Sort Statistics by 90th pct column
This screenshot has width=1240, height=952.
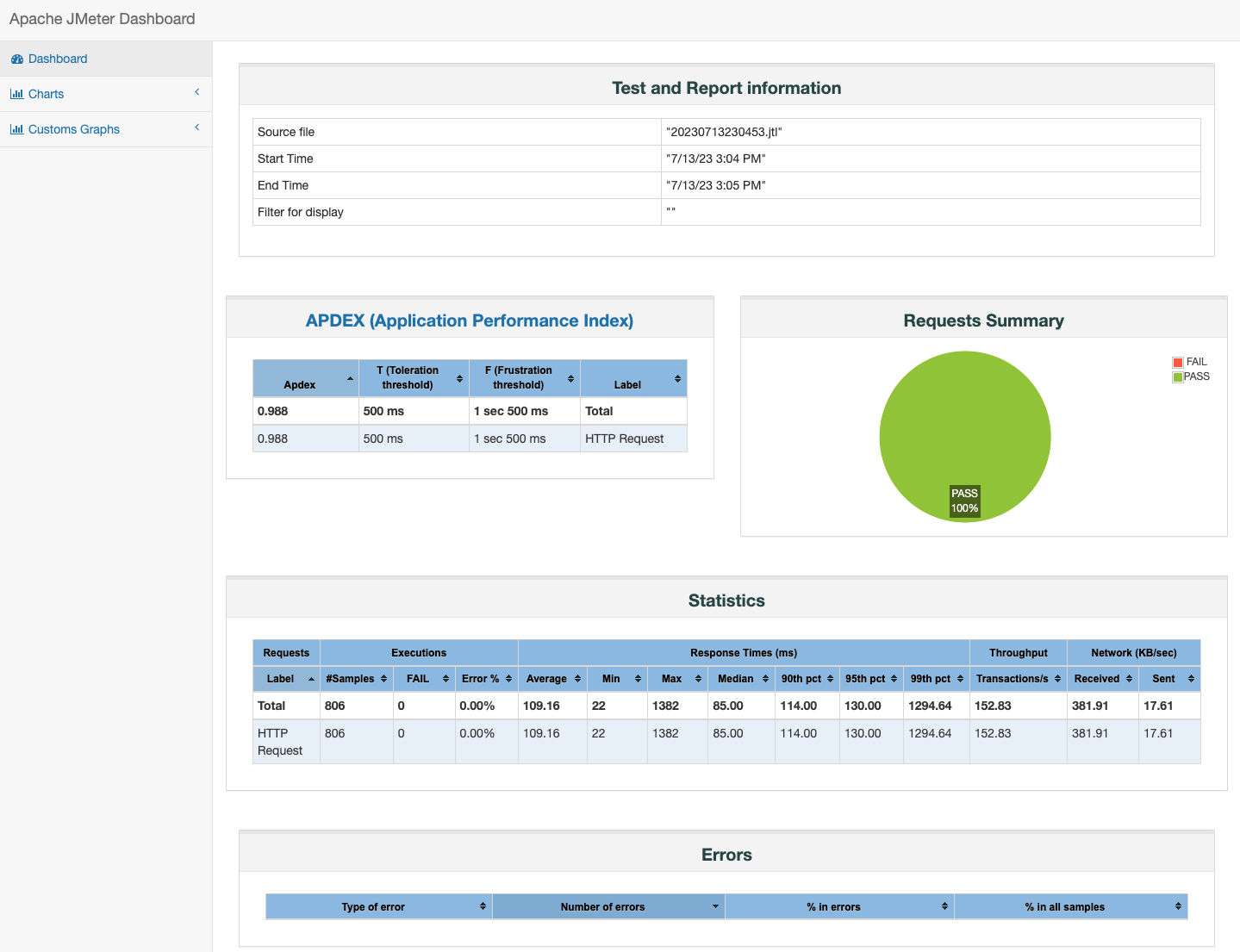[x=807, y=679]
